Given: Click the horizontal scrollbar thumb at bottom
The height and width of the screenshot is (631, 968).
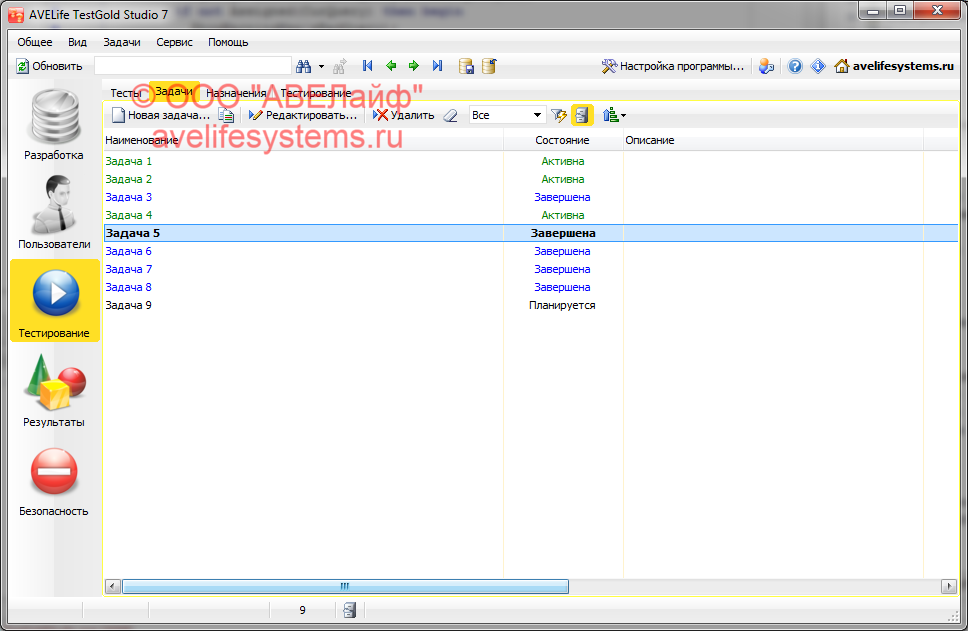Looking at the screenshot, I should coord(344,586).
